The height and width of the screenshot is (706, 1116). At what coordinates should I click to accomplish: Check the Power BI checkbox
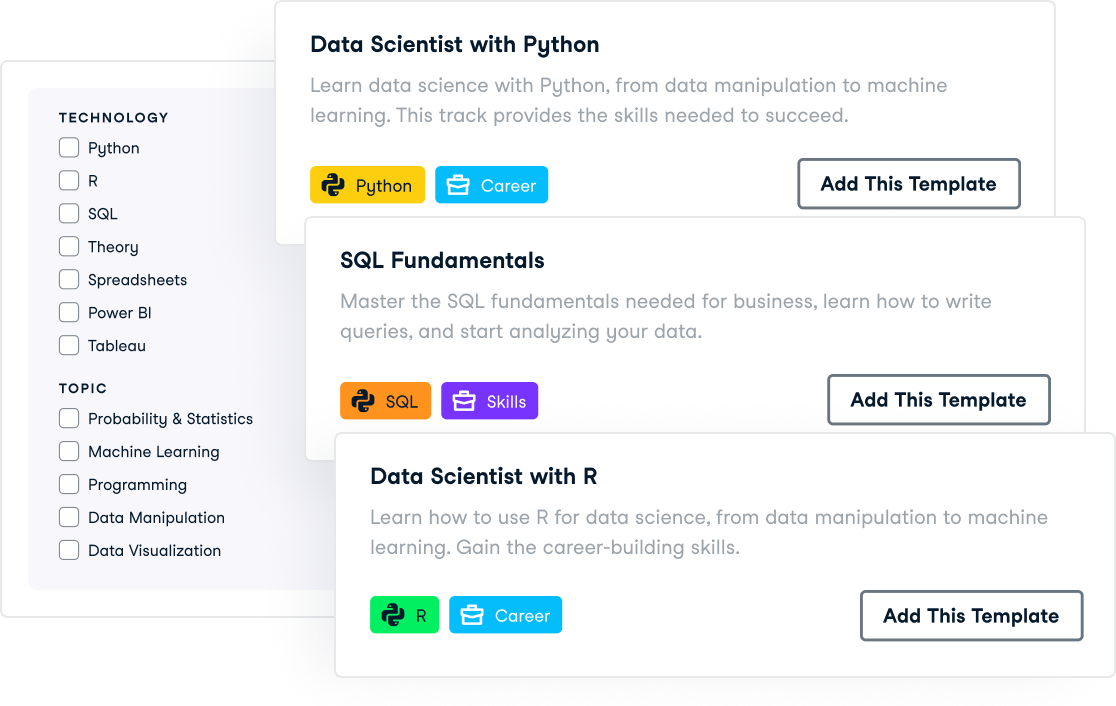[x=68, y=312]
